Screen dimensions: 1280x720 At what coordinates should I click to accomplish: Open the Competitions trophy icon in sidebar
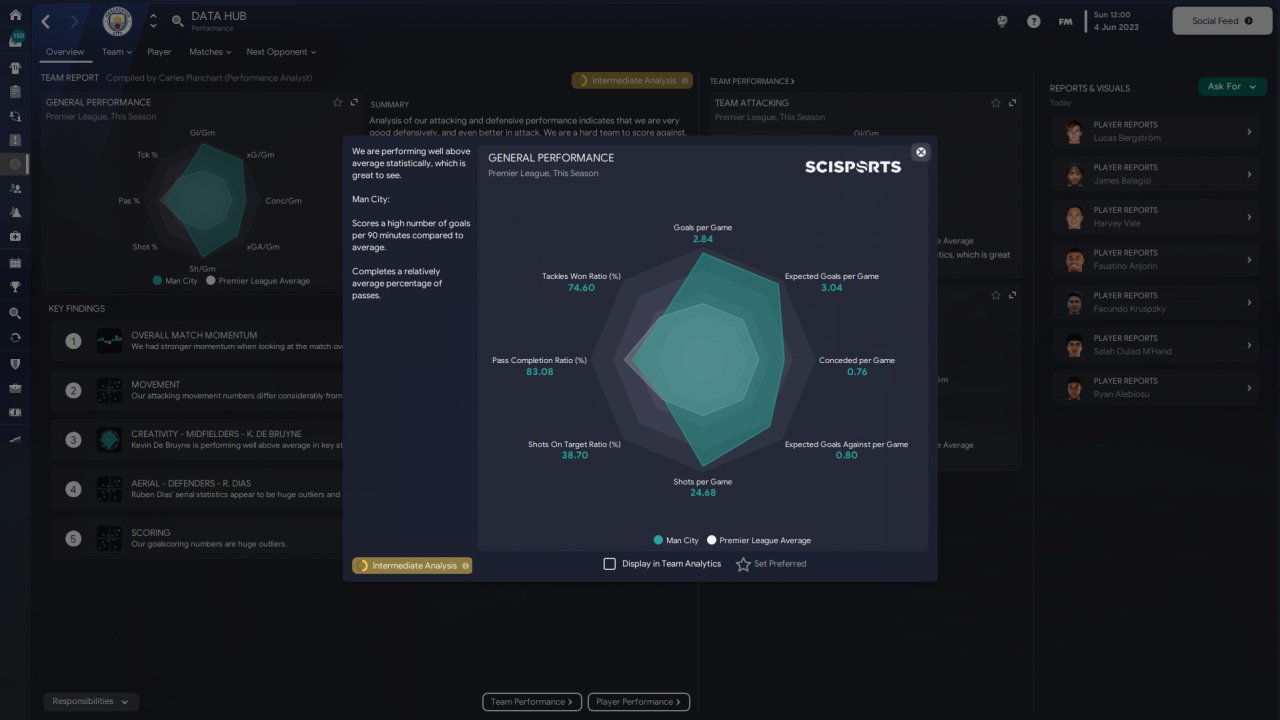[x=15, y=287]
